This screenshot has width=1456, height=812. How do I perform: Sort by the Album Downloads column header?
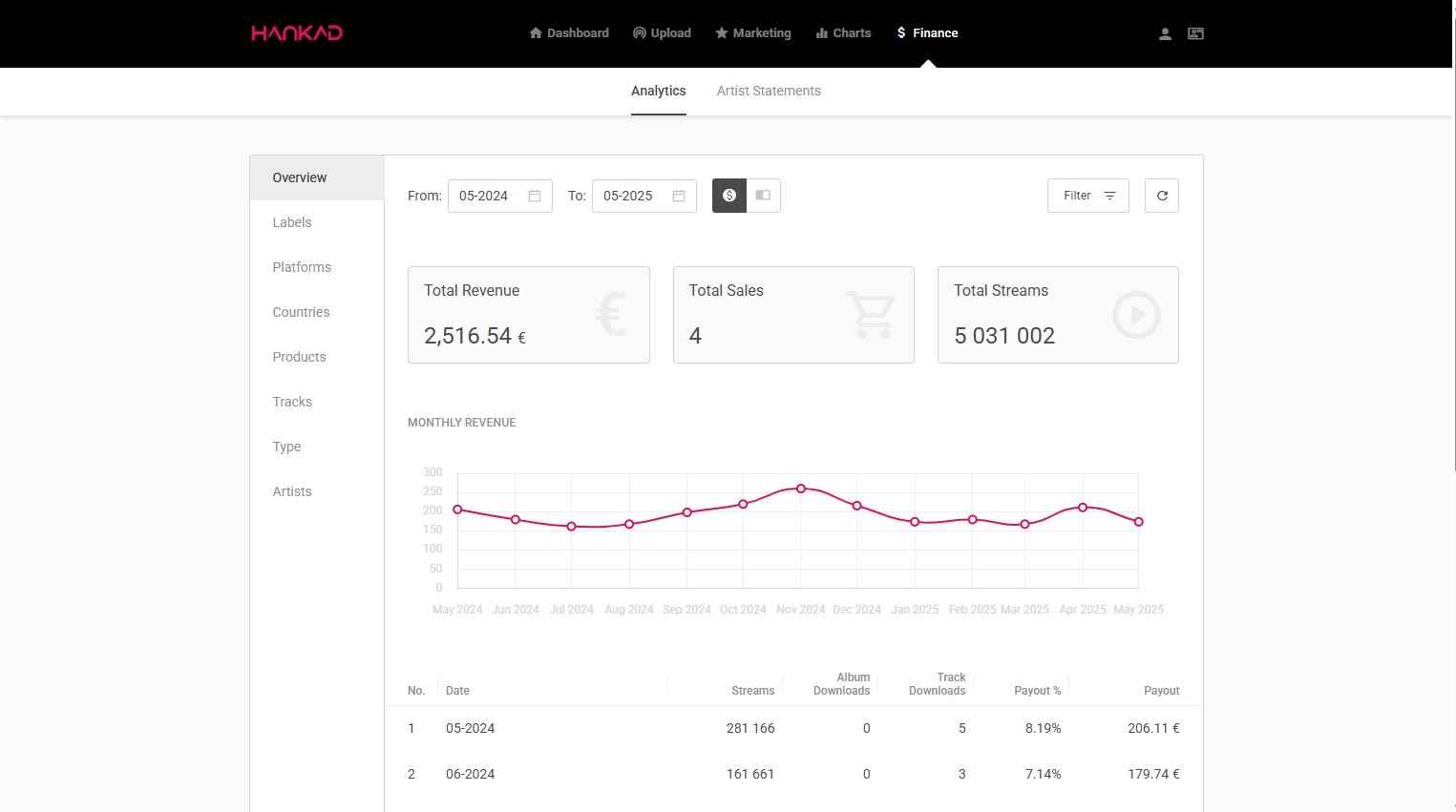coord(842,684)
